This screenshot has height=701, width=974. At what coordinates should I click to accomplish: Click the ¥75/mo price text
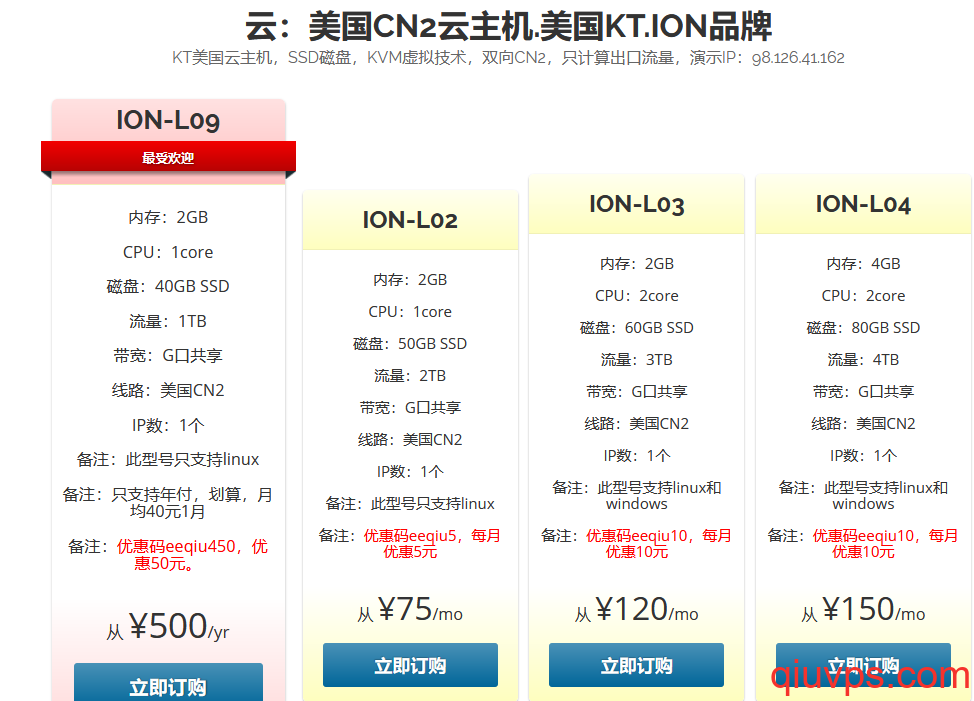410,609
